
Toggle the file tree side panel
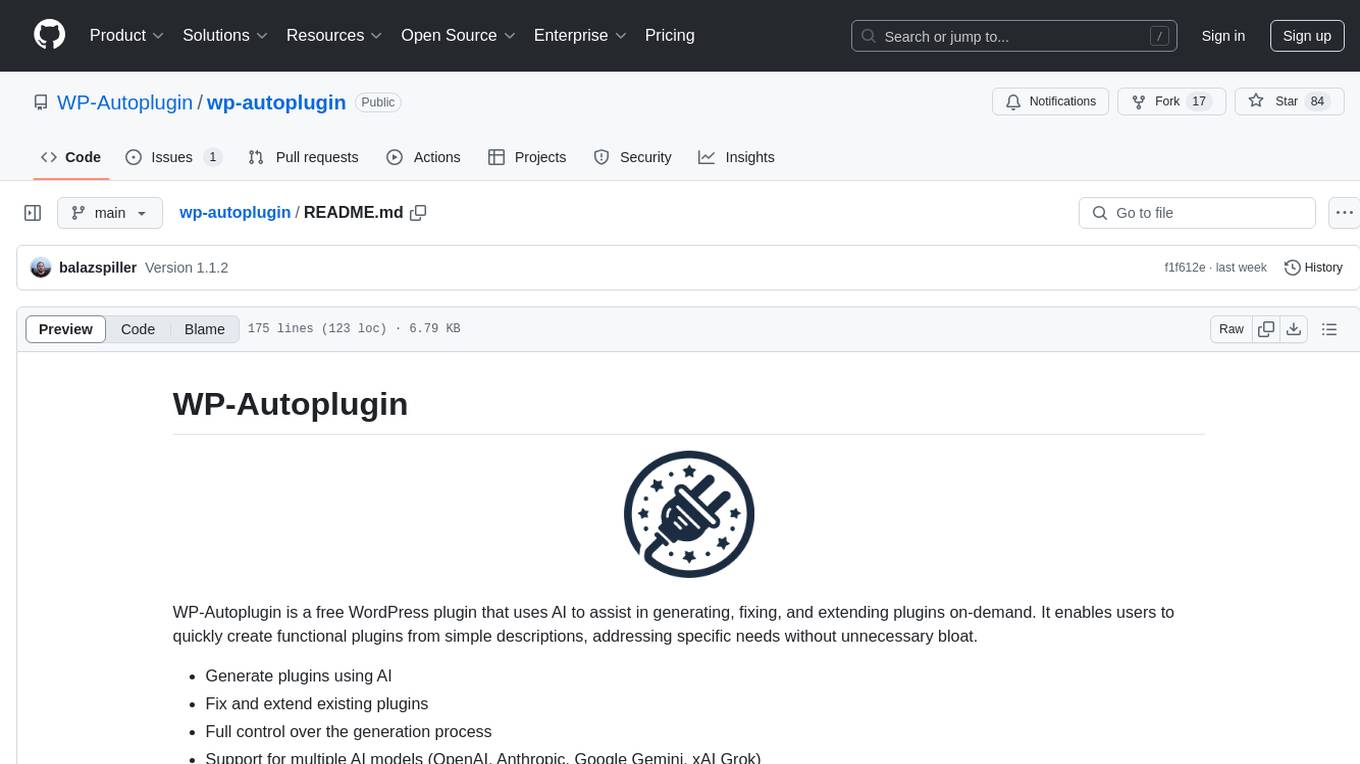tap(33, 213)
